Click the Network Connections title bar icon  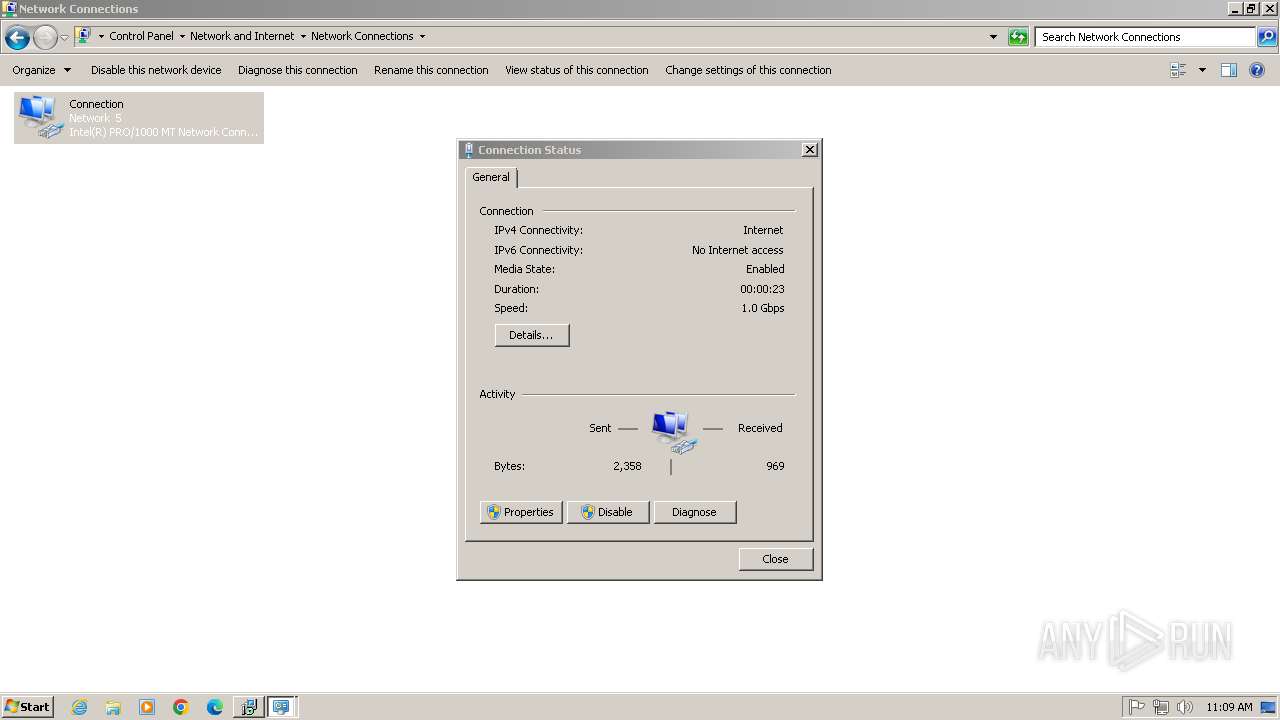click(x=9, y=8)
